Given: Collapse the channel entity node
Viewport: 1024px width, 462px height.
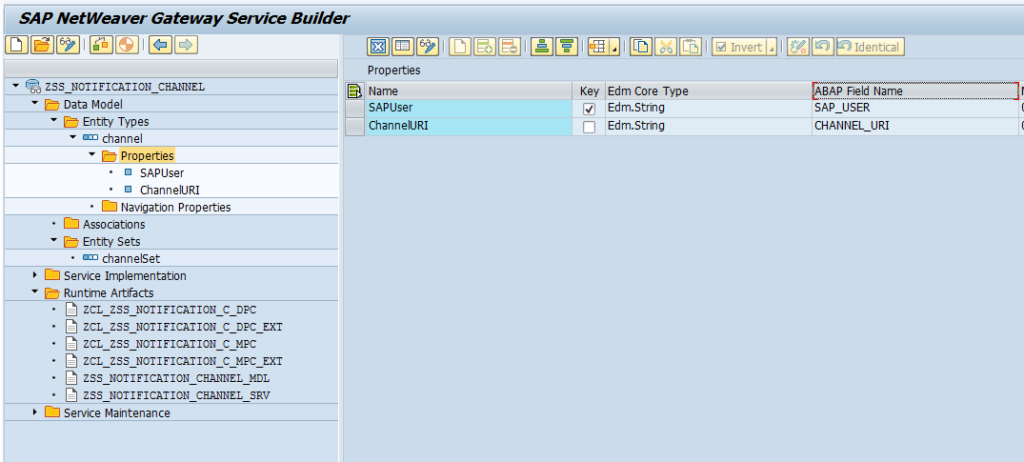Looking at the screenshot, I should (73, 138).
